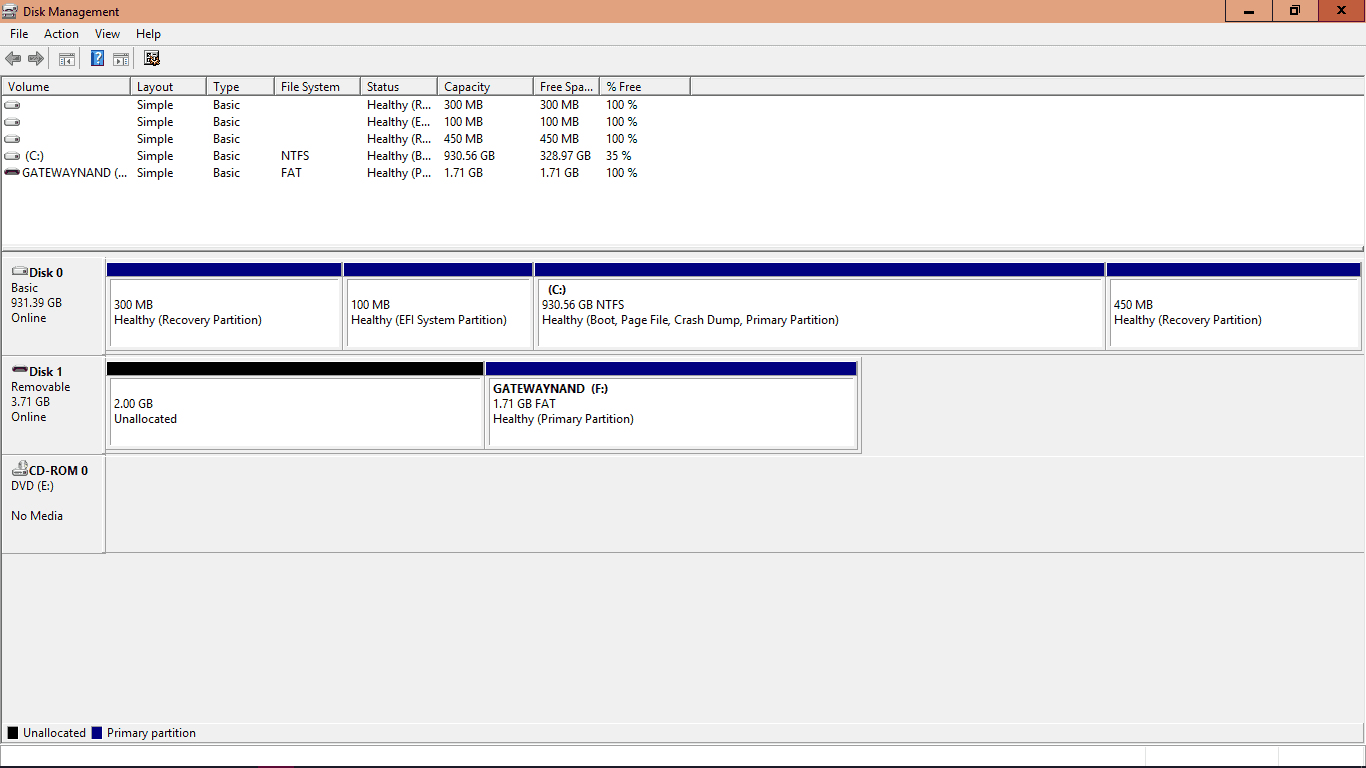Minimize the Disk Management window
The image size is (1366, 768).
pyautogui.click(x=1249, y=10)
